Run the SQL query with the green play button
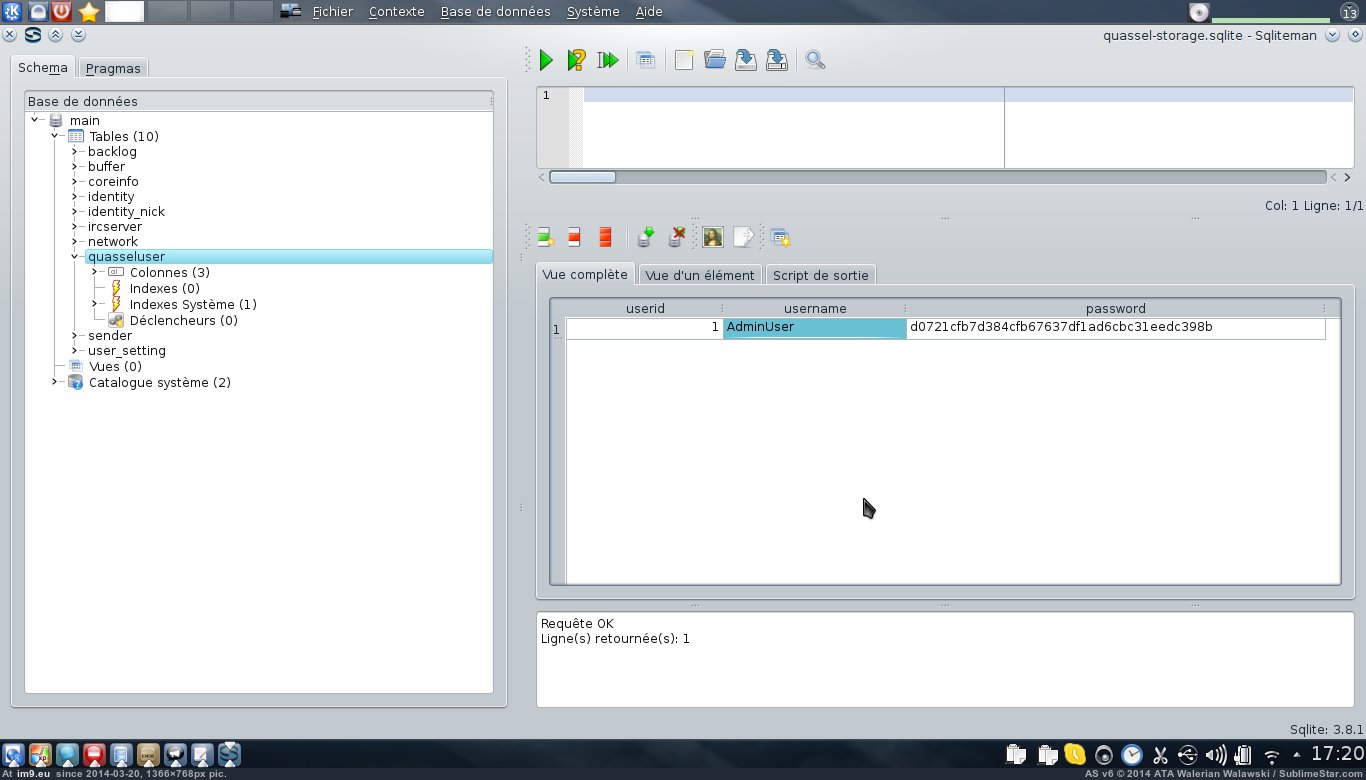 tap(546, 60)
